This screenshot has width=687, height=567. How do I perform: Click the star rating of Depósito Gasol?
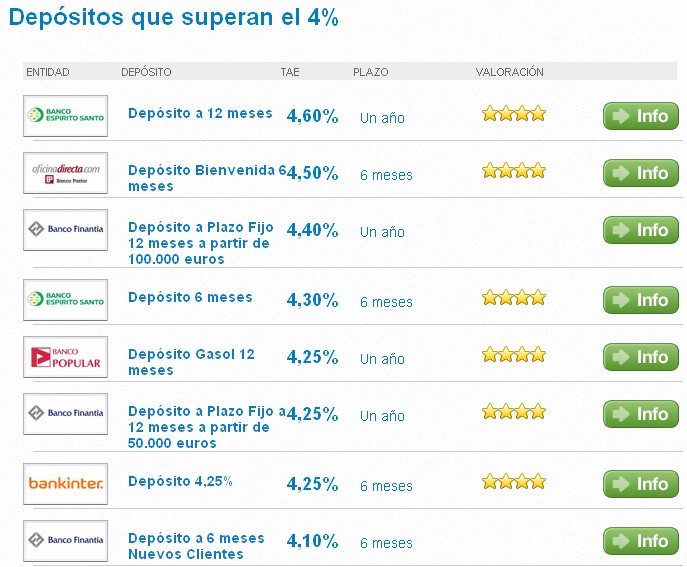[x=514, y=355]
